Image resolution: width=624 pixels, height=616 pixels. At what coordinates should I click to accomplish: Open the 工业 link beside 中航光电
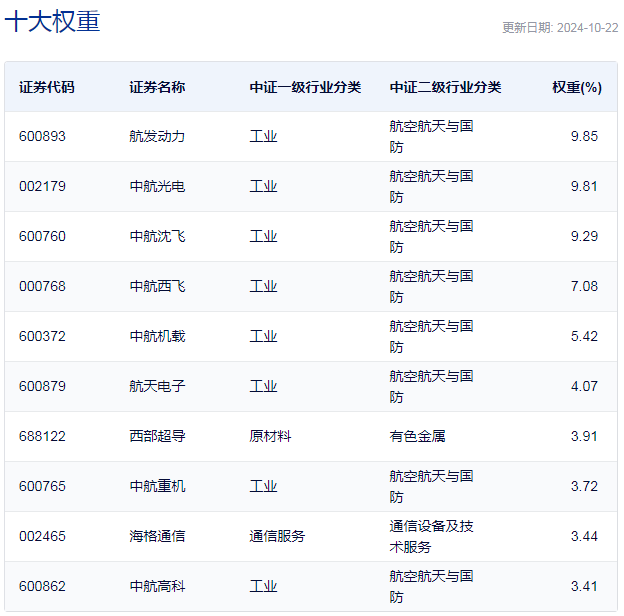coord(263,186)
